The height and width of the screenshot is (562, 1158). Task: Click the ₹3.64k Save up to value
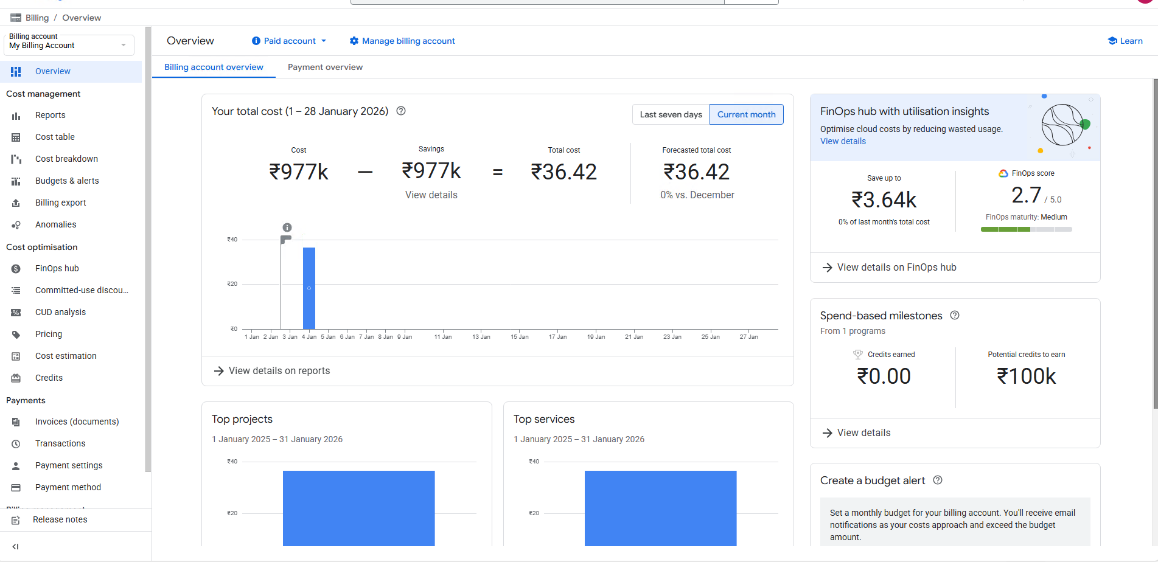tap(883, 199)
